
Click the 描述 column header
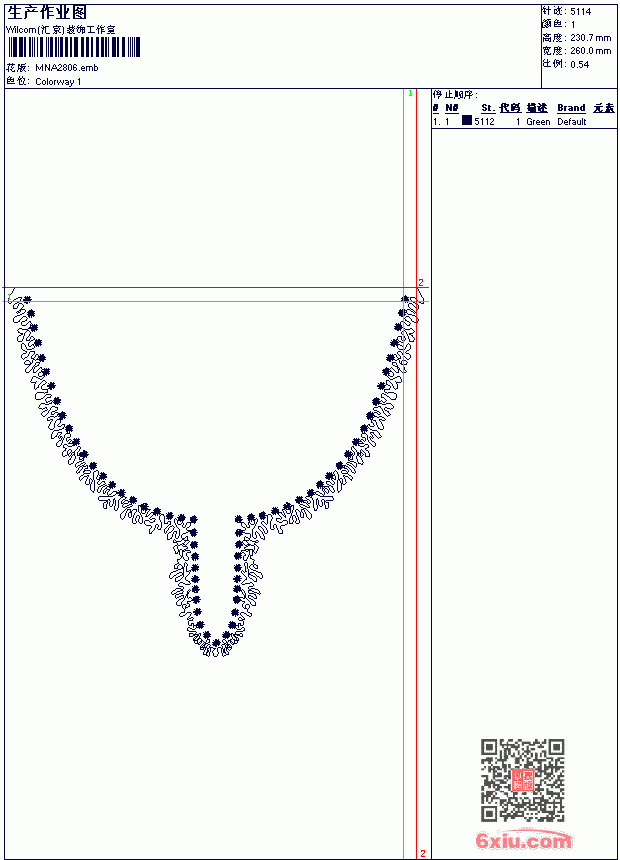click(x=537, y=108)
